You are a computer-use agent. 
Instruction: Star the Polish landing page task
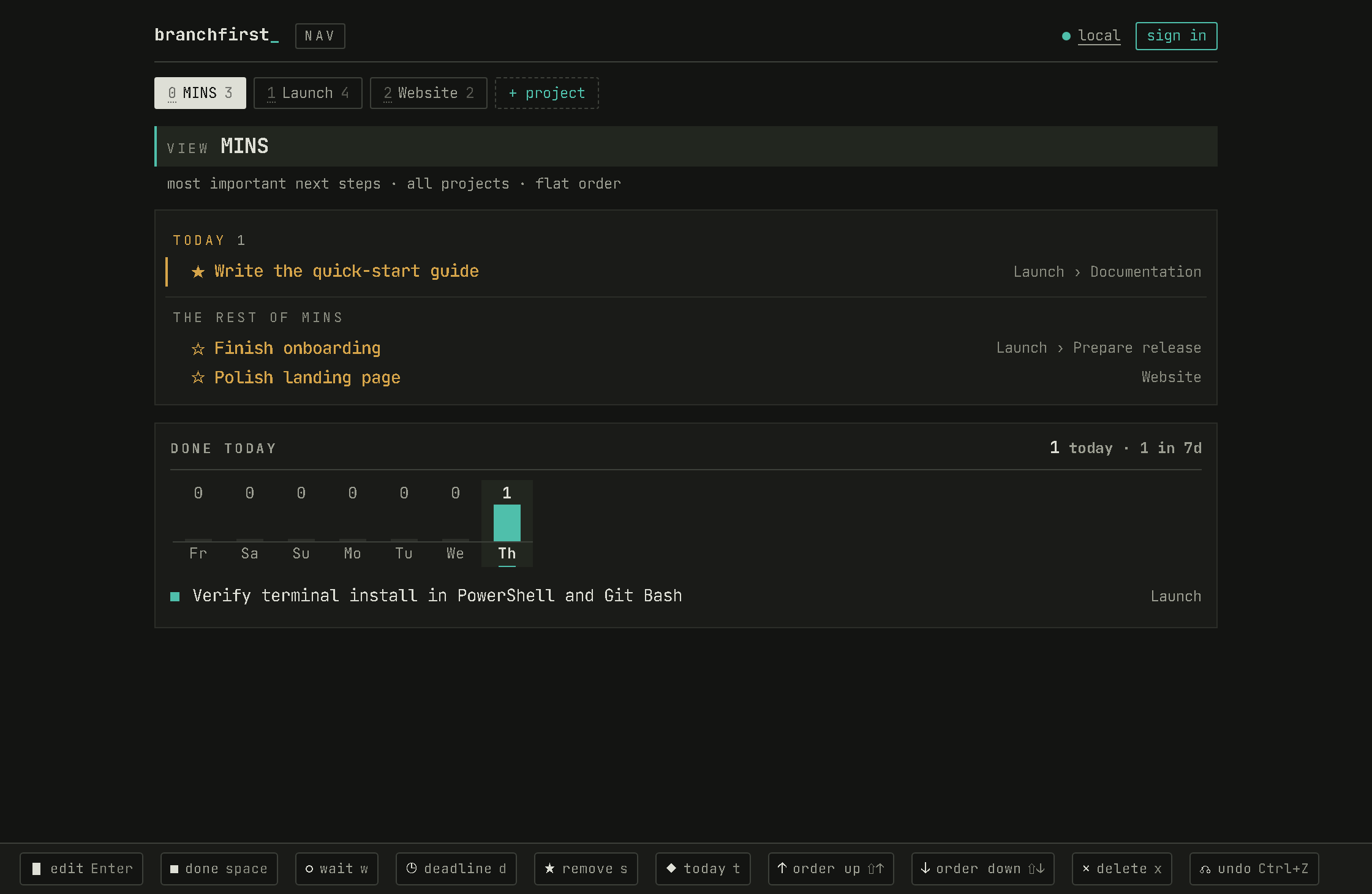coord(198,378)
